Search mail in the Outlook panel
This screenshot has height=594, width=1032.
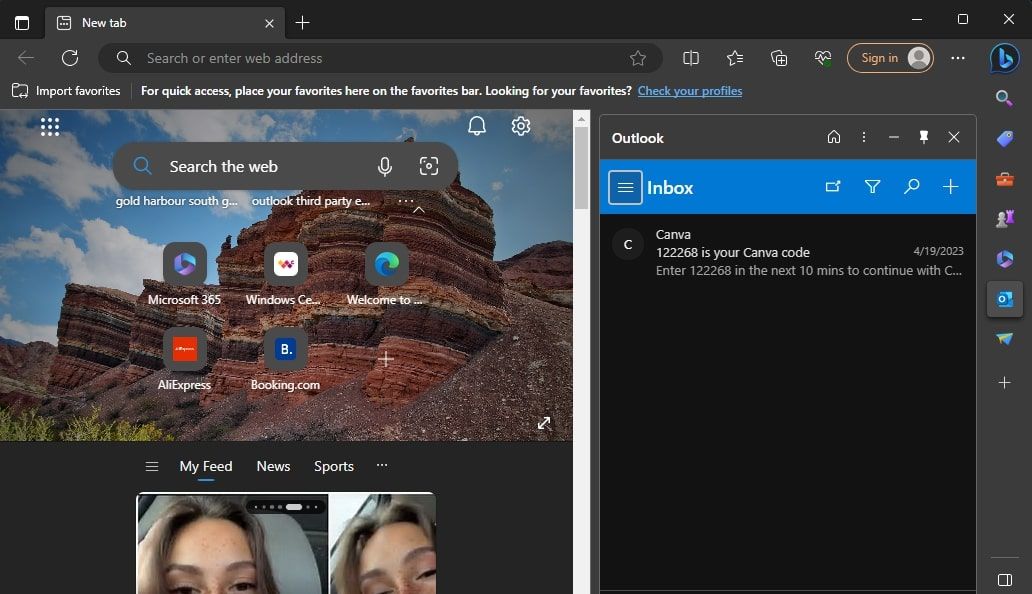(911, 187)
